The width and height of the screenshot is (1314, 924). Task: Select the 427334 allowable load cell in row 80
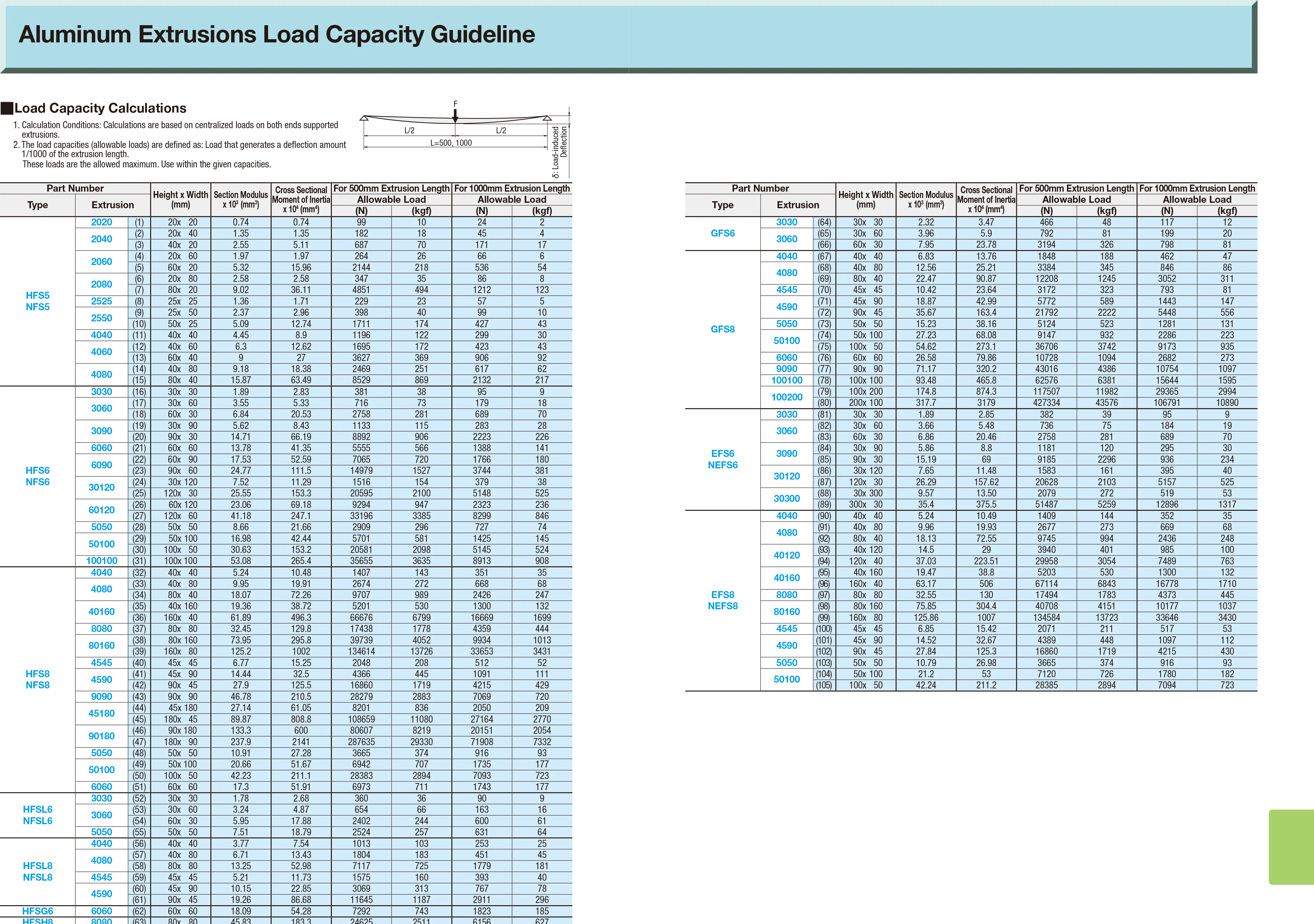point(1046,402)
